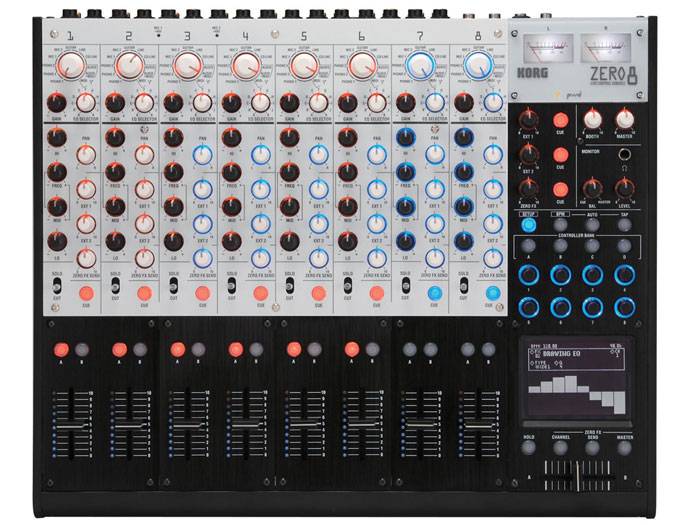Click channel 8 input source selector knob
Screen dimensions: 700x525
point(478,67)
